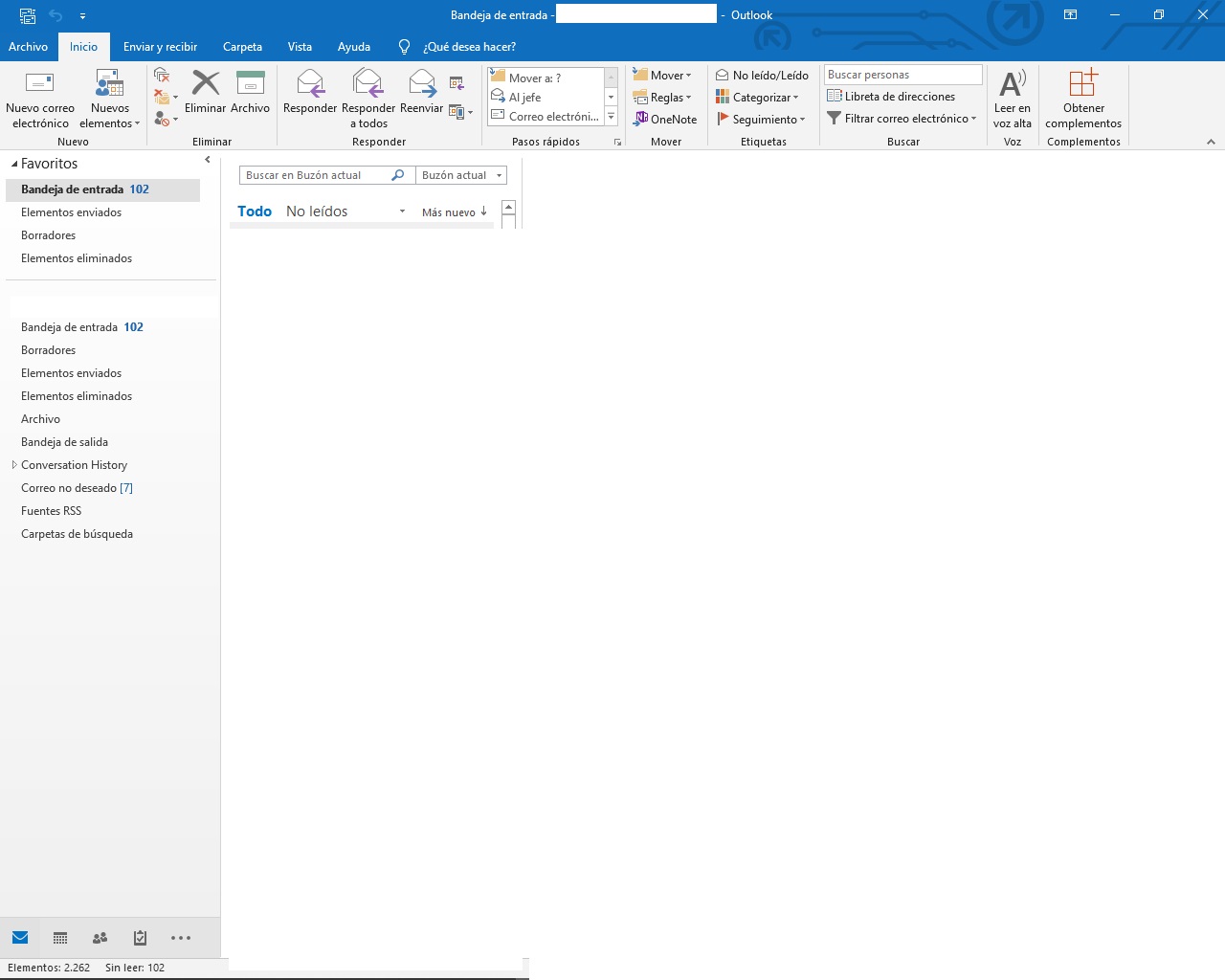Click the Archivo box icon
This screenshot has height=980, width=1225.
(250, 82)
